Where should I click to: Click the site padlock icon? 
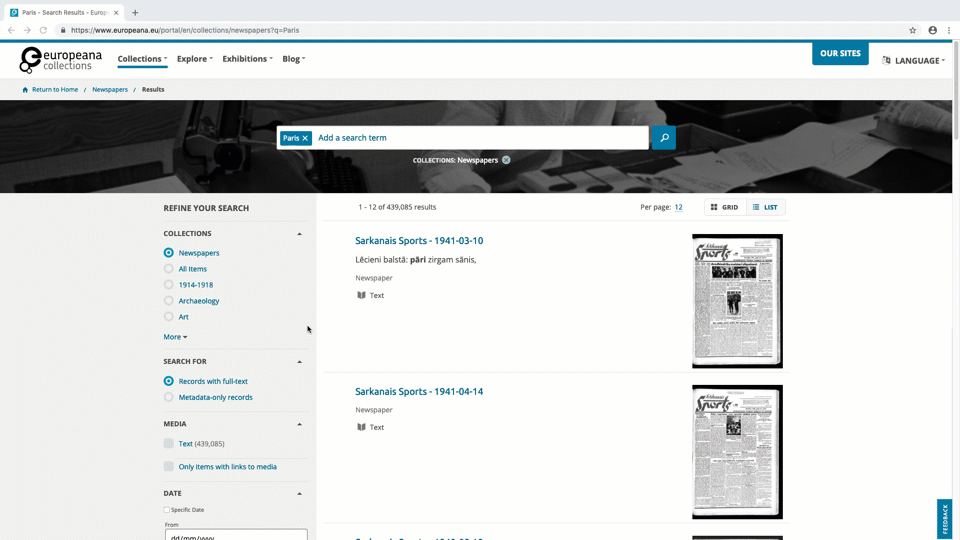(x=62, y=30)
